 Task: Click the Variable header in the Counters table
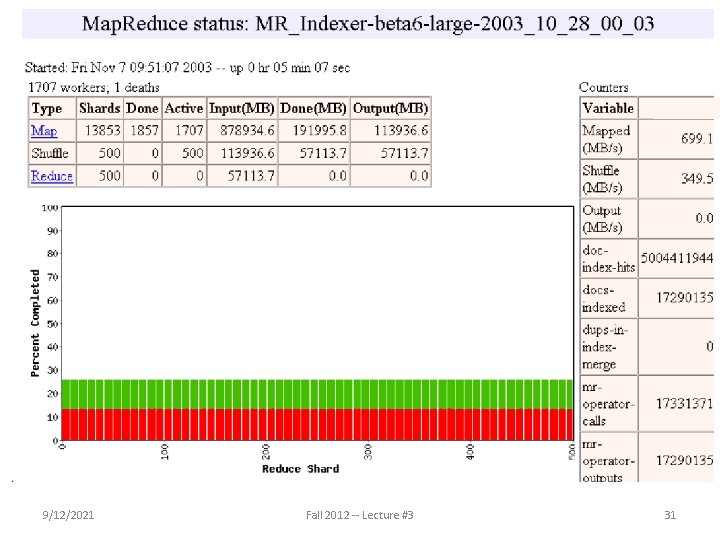tap(608, 108)
